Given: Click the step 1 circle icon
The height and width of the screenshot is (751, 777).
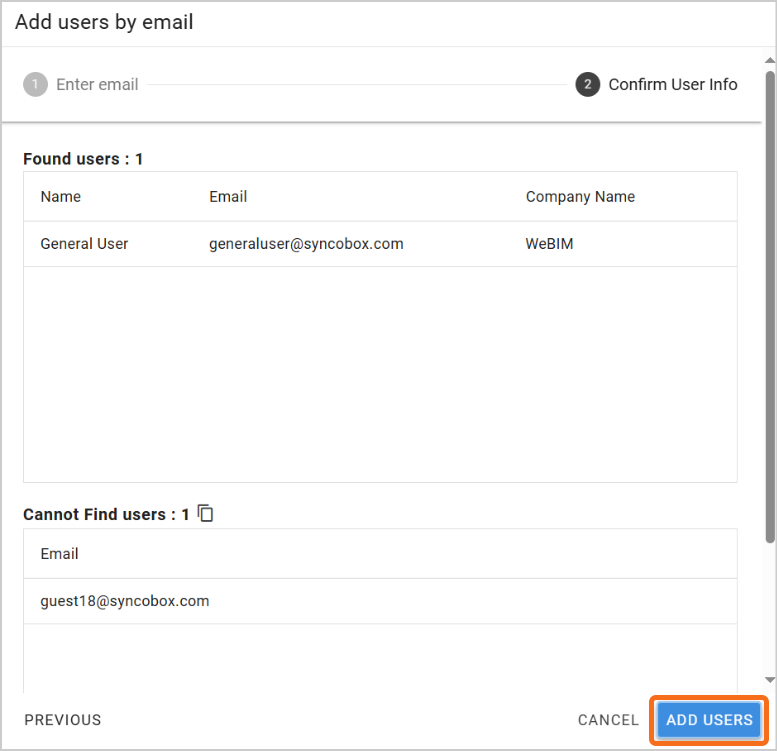Looking at the screenshot, I should [35, 84].
